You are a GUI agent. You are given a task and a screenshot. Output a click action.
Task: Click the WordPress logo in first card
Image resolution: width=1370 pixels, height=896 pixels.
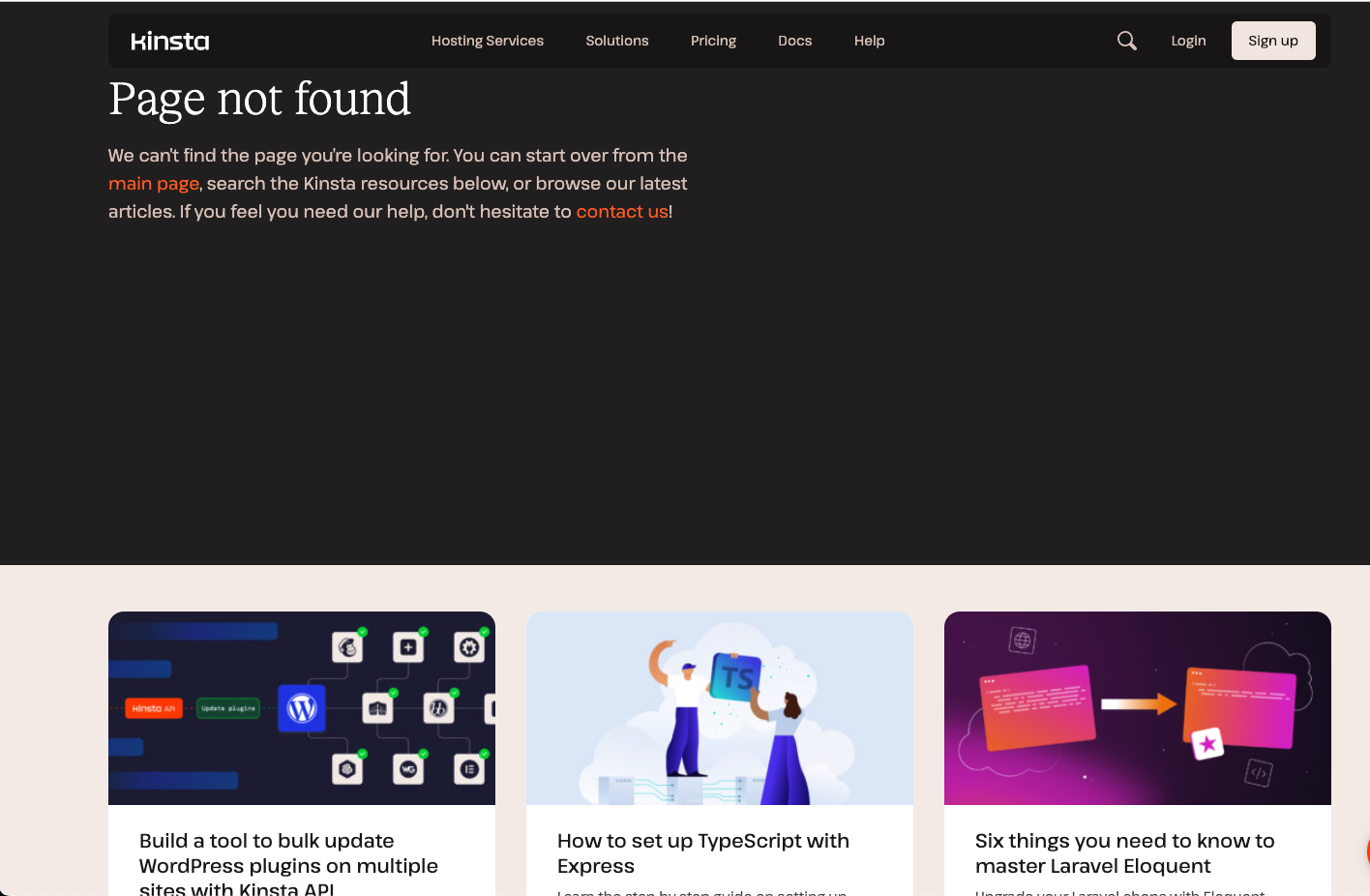pyautogui.click(x=302, y=709)
